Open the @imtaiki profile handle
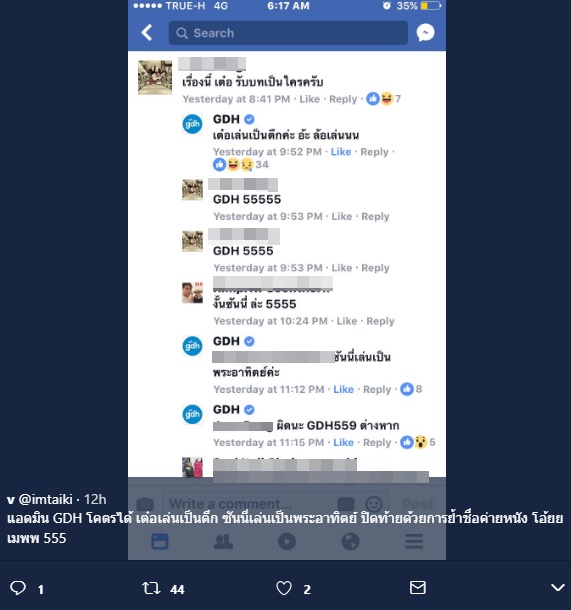The image size is (571, 610). pyautogui.click(x=46, y=499)
